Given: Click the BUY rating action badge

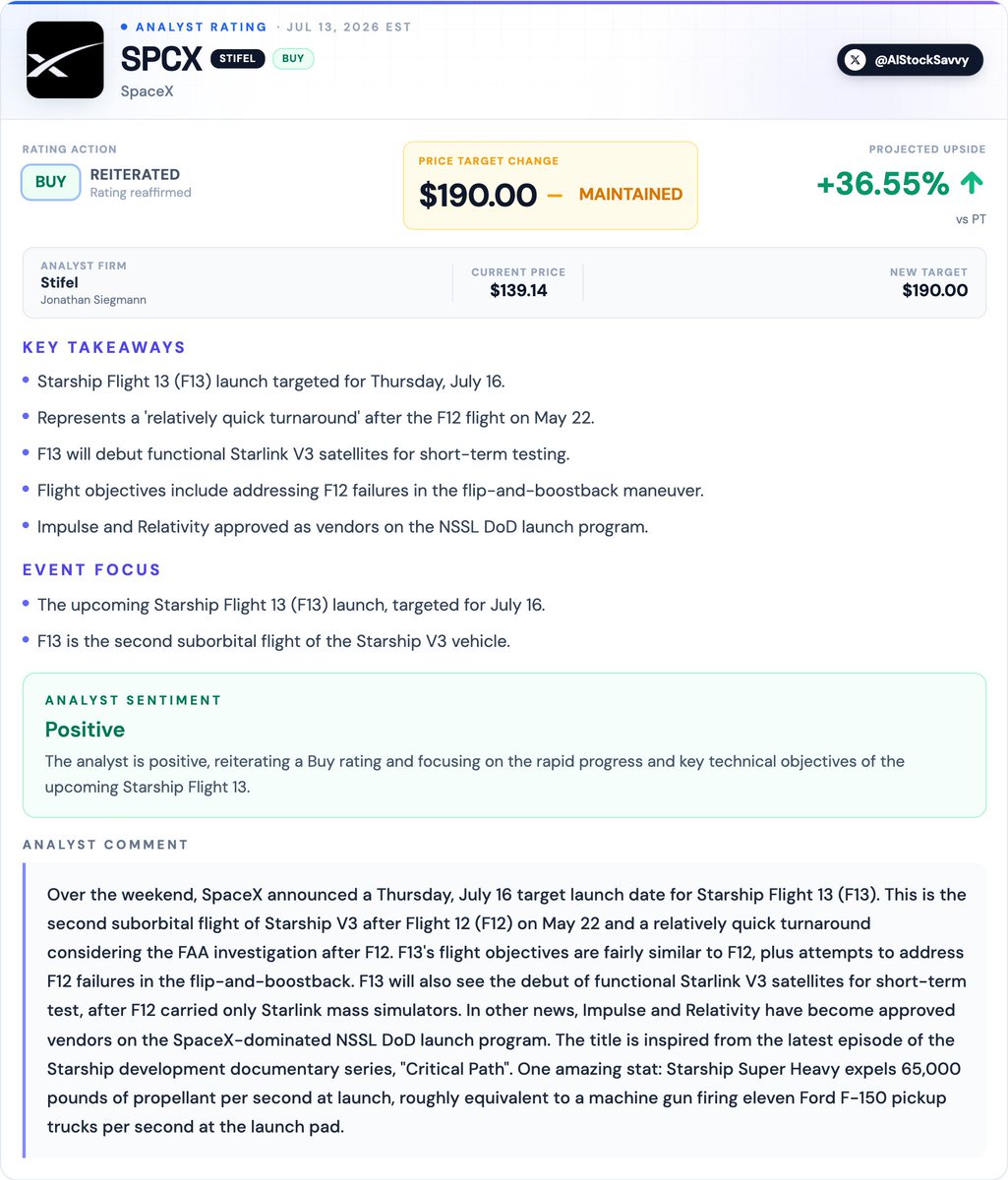Looking at the screenshot, I should [51, 182].
